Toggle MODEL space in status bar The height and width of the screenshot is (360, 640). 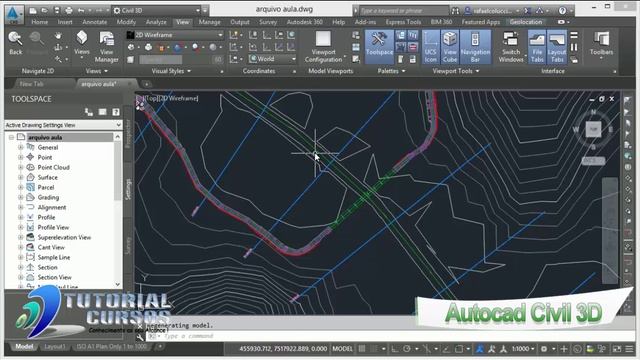point(342,349)
